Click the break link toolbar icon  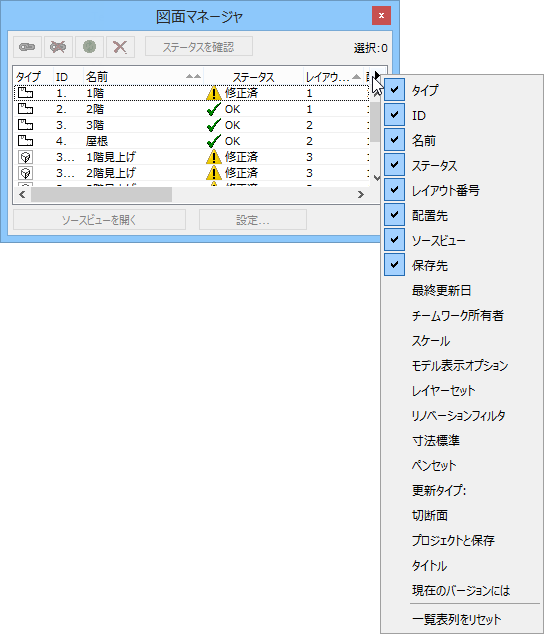click(58, 47)
